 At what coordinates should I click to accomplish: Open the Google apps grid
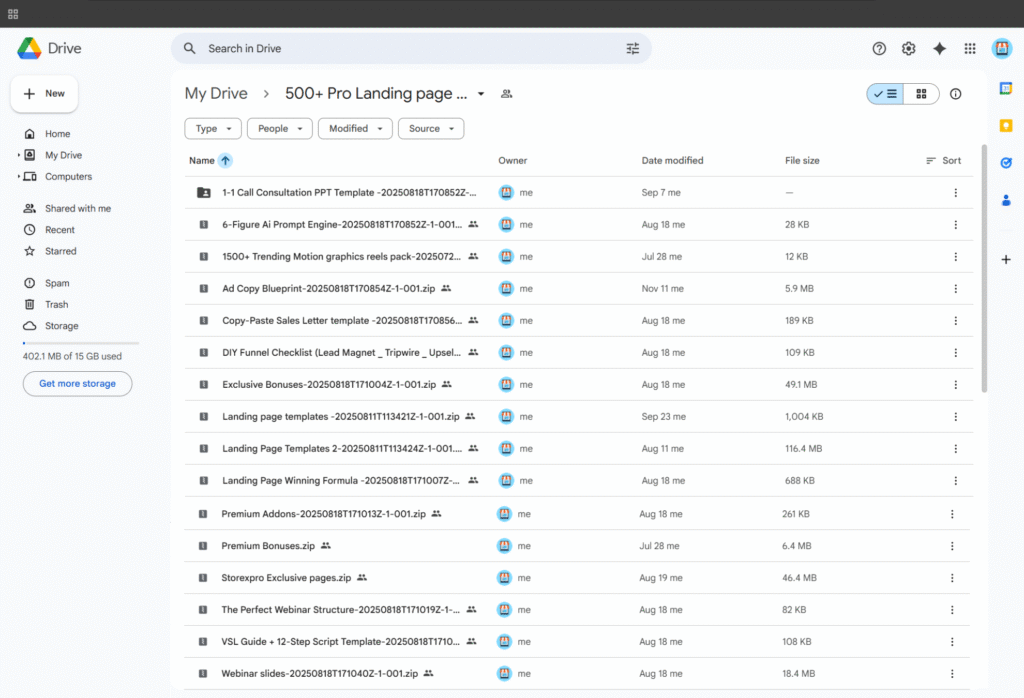tap(970, 48)
